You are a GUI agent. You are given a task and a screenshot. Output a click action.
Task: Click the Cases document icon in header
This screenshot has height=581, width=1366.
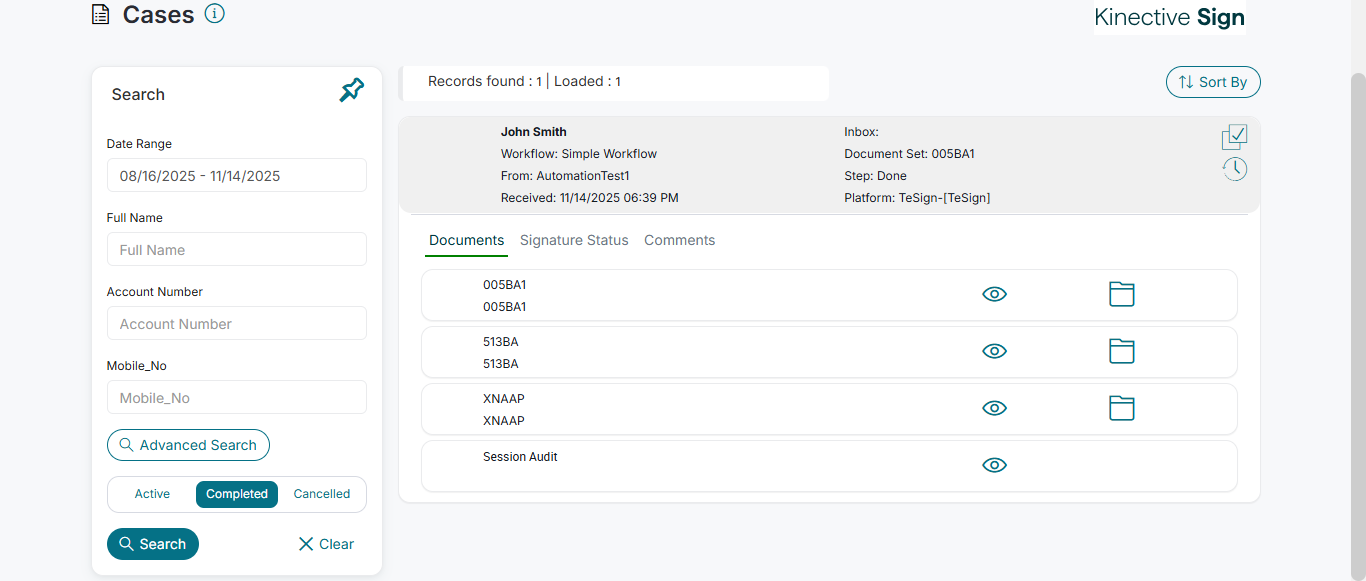click(x=100, y=15)
